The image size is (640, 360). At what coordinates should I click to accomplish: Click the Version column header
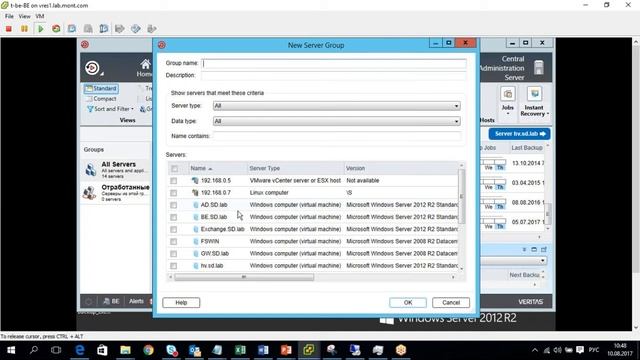coord(401,169)
